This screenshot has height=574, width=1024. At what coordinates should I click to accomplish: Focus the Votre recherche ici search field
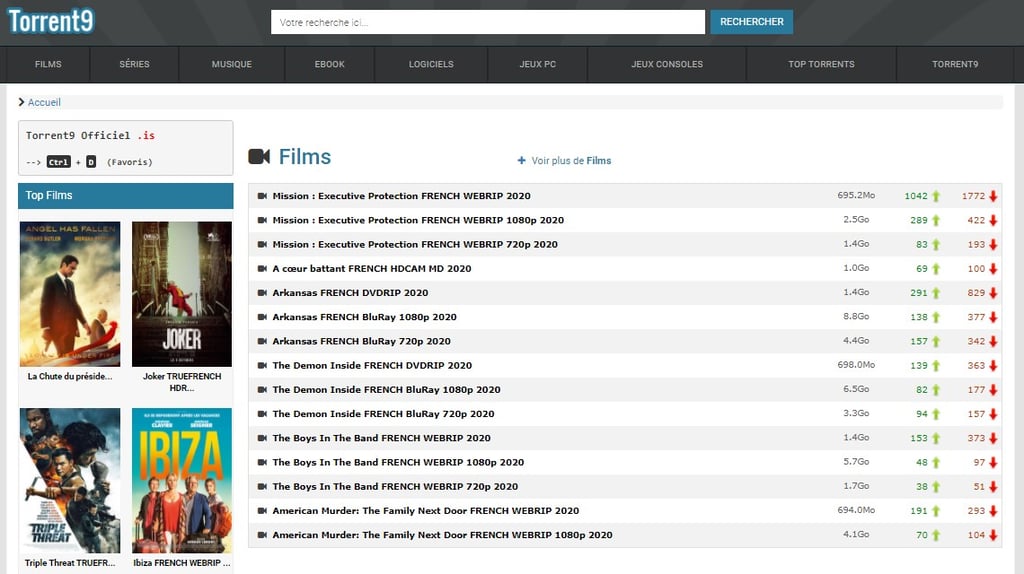pyautogui.click(x=488, y=22)
